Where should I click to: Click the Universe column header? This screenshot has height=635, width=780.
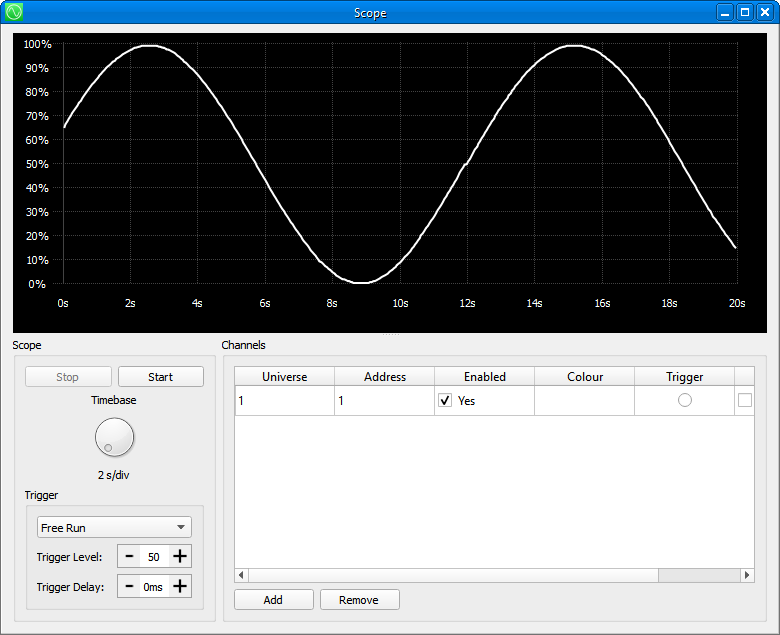284,377
